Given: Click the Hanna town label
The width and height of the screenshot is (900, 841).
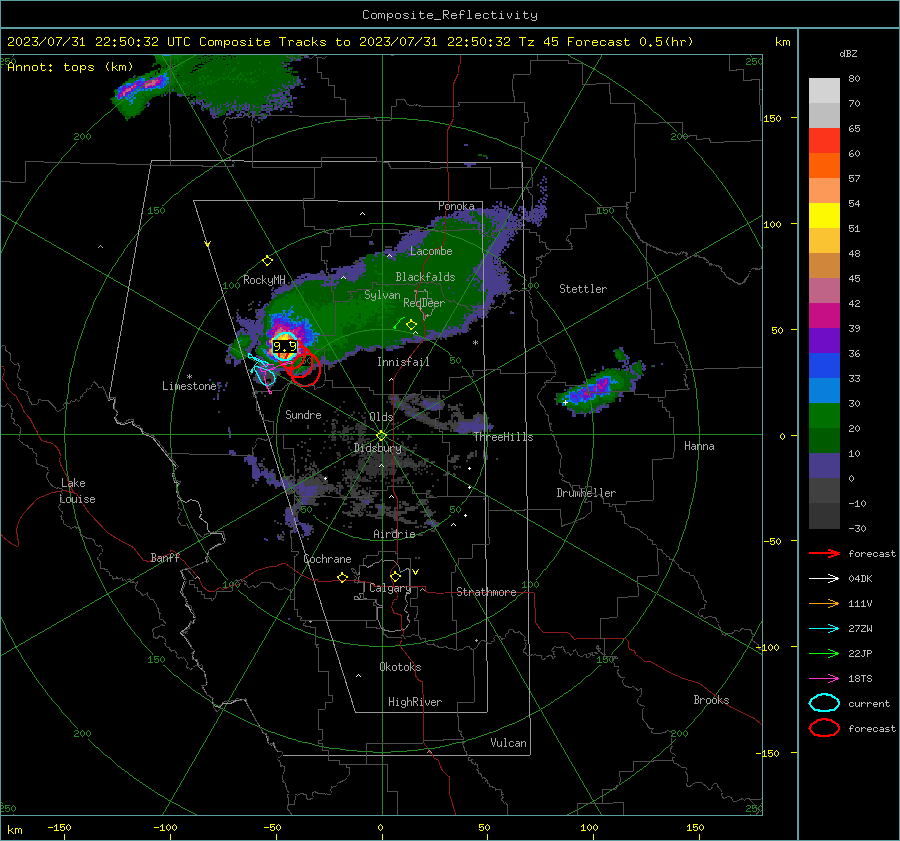Looking at the screenshot, I should coord(699,446).
